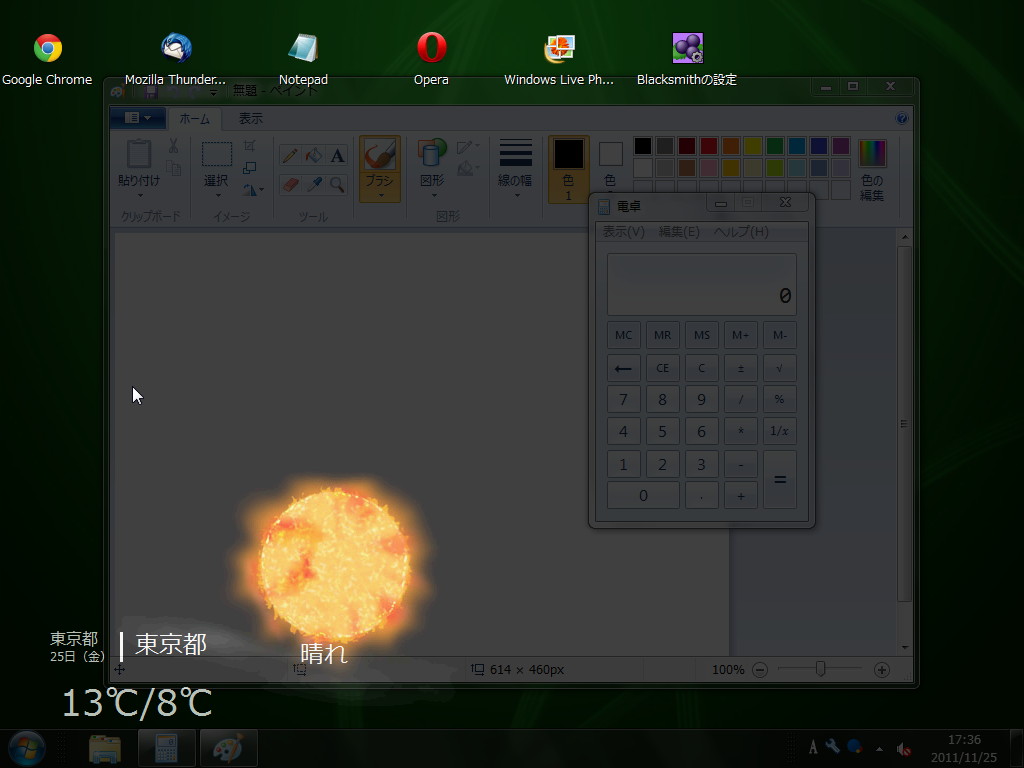Open the Paint application menu dropdown
Viewport: 1024px width, 768px height.
point(138,118)
